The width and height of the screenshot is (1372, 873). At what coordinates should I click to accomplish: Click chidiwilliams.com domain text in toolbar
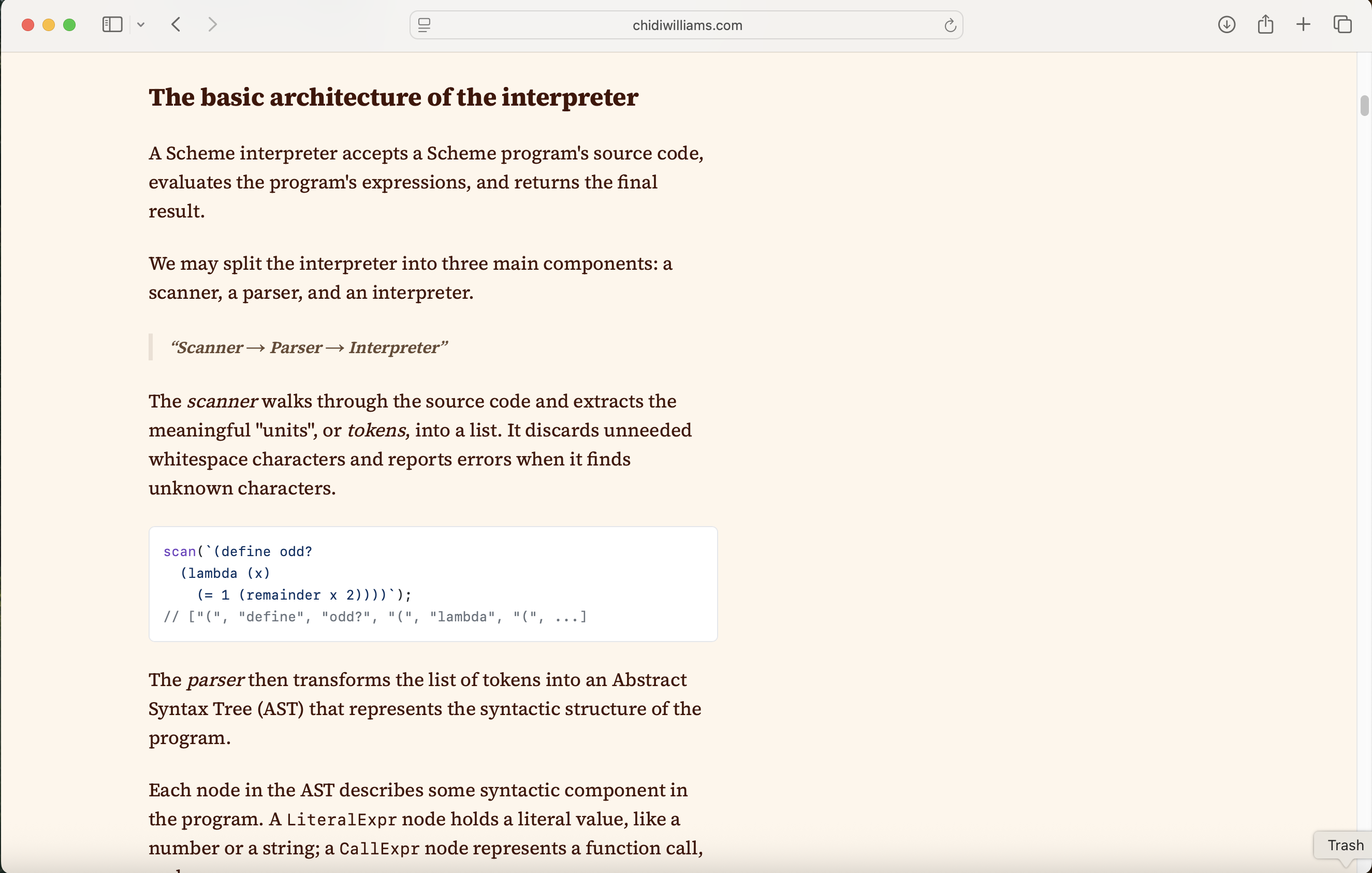pyautogui.click(x=686, y=24)
